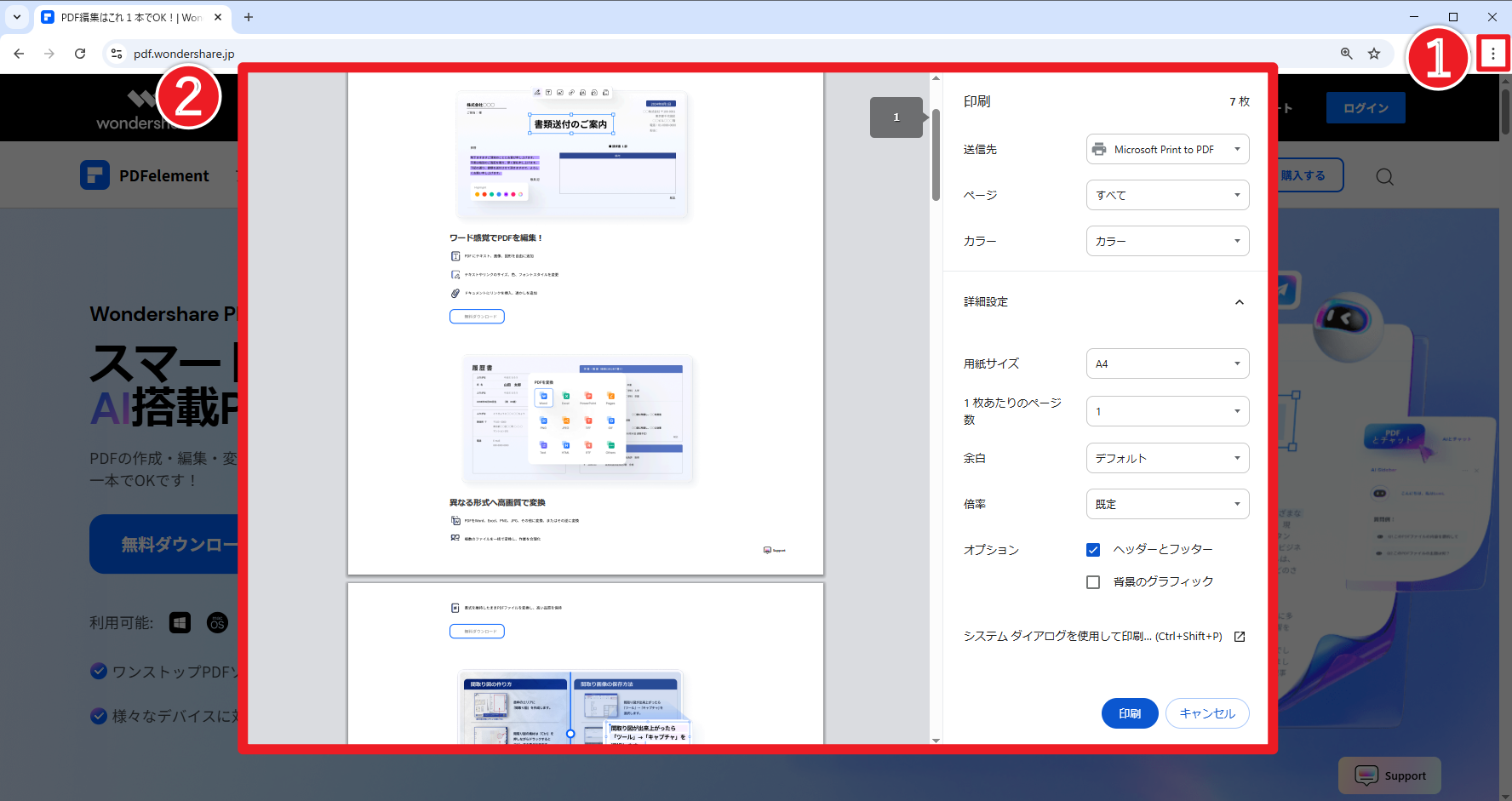Viewport: 1512px width, 801px height.
Task: Open pages-per-sheet dropdown
Action: (1167, 411)
